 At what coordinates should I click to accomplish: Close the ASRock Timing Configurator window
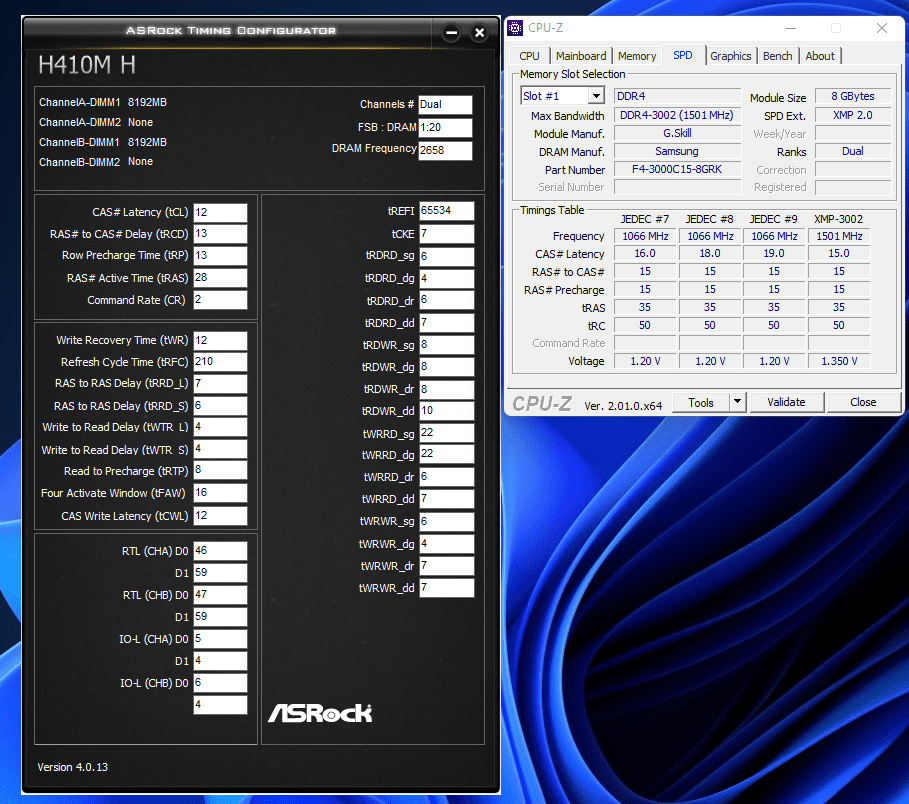(479, 32)
